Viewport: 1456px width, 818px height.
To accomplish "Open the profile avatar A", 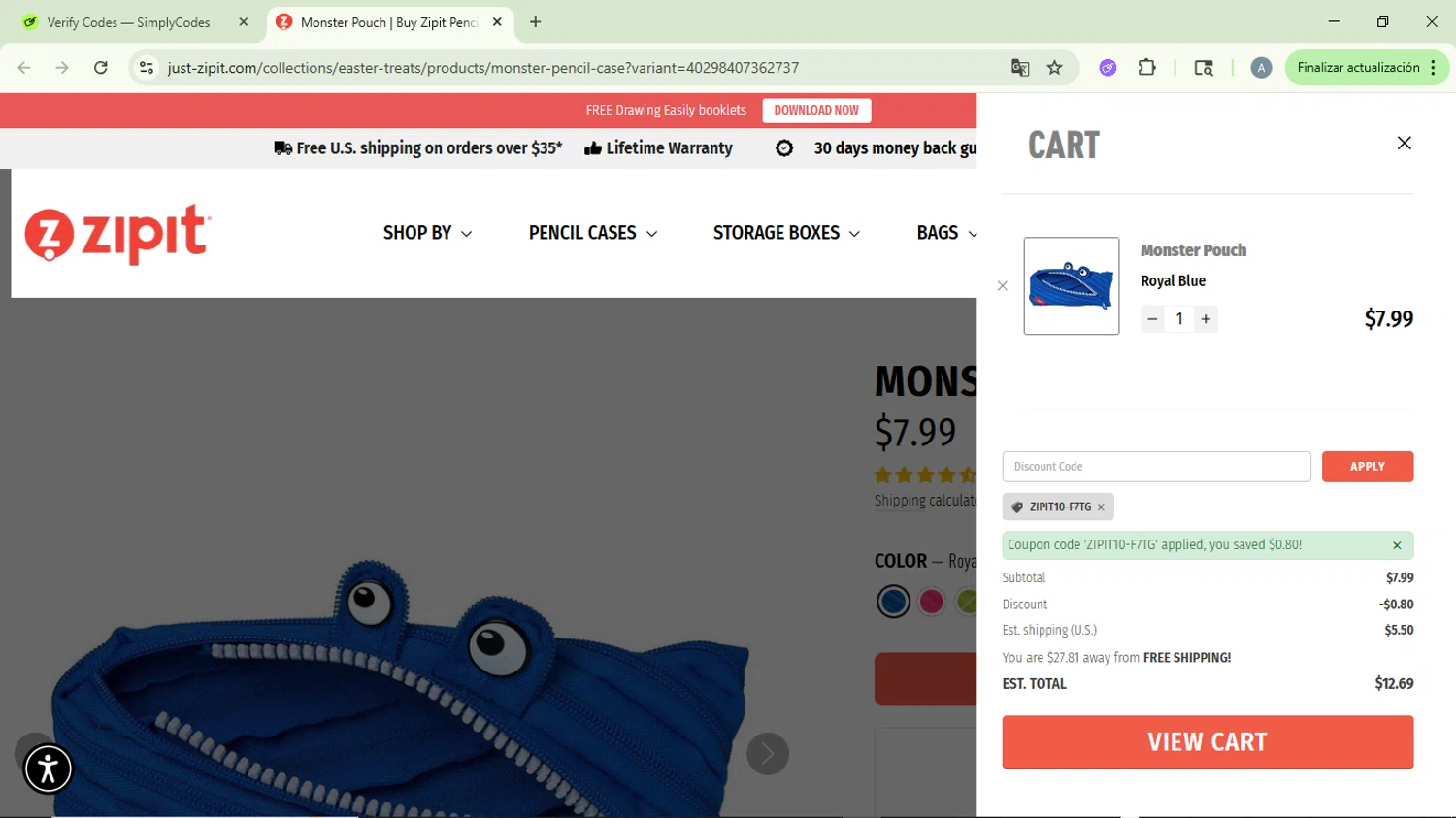I will 1261,68.
